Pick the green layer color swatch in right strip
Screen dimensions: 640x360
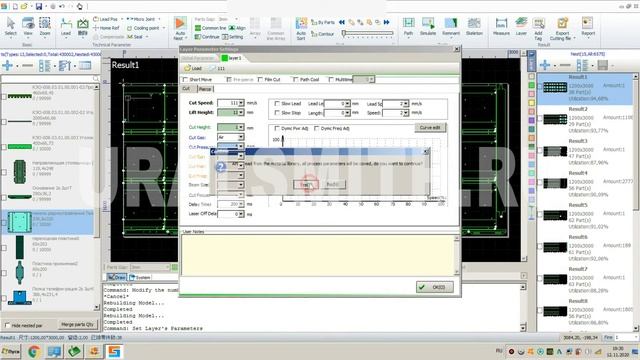pyautogui.click(x=531, y=85)
